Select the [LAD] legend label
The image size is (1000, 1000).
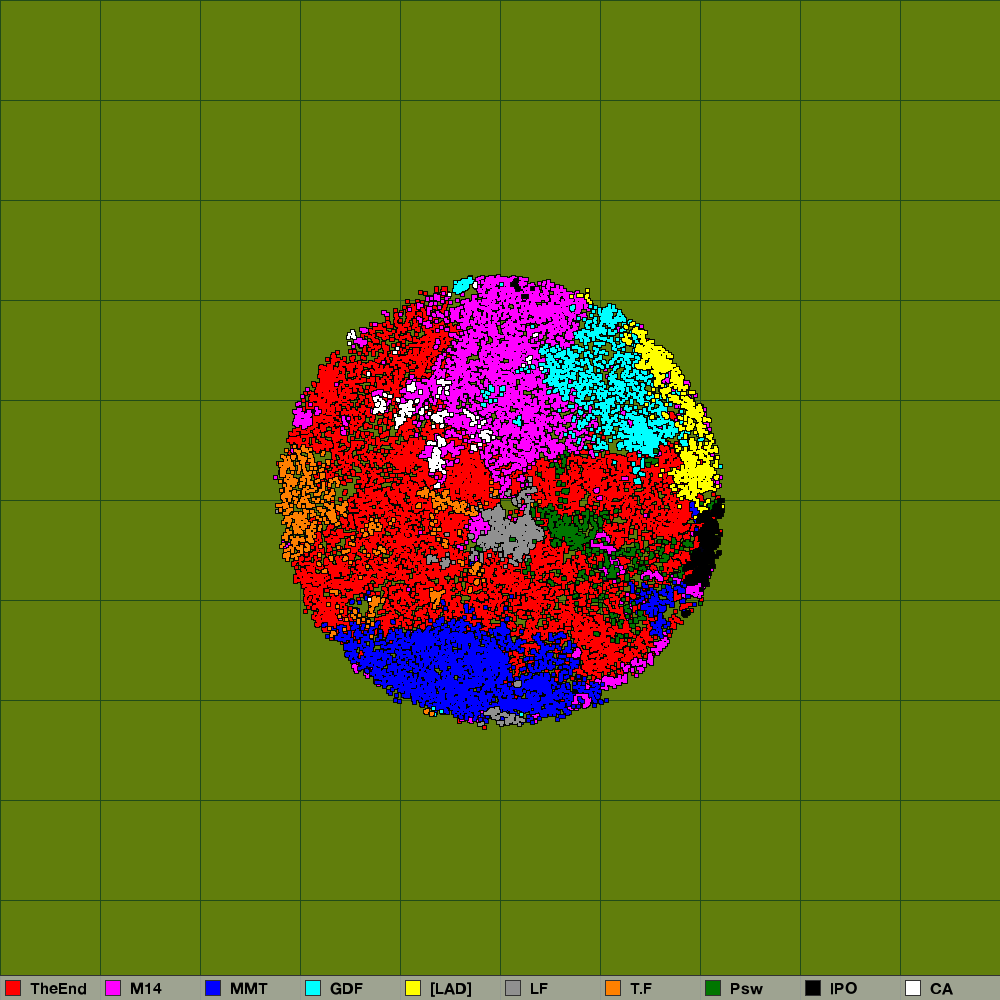click(x=451, y=989)
